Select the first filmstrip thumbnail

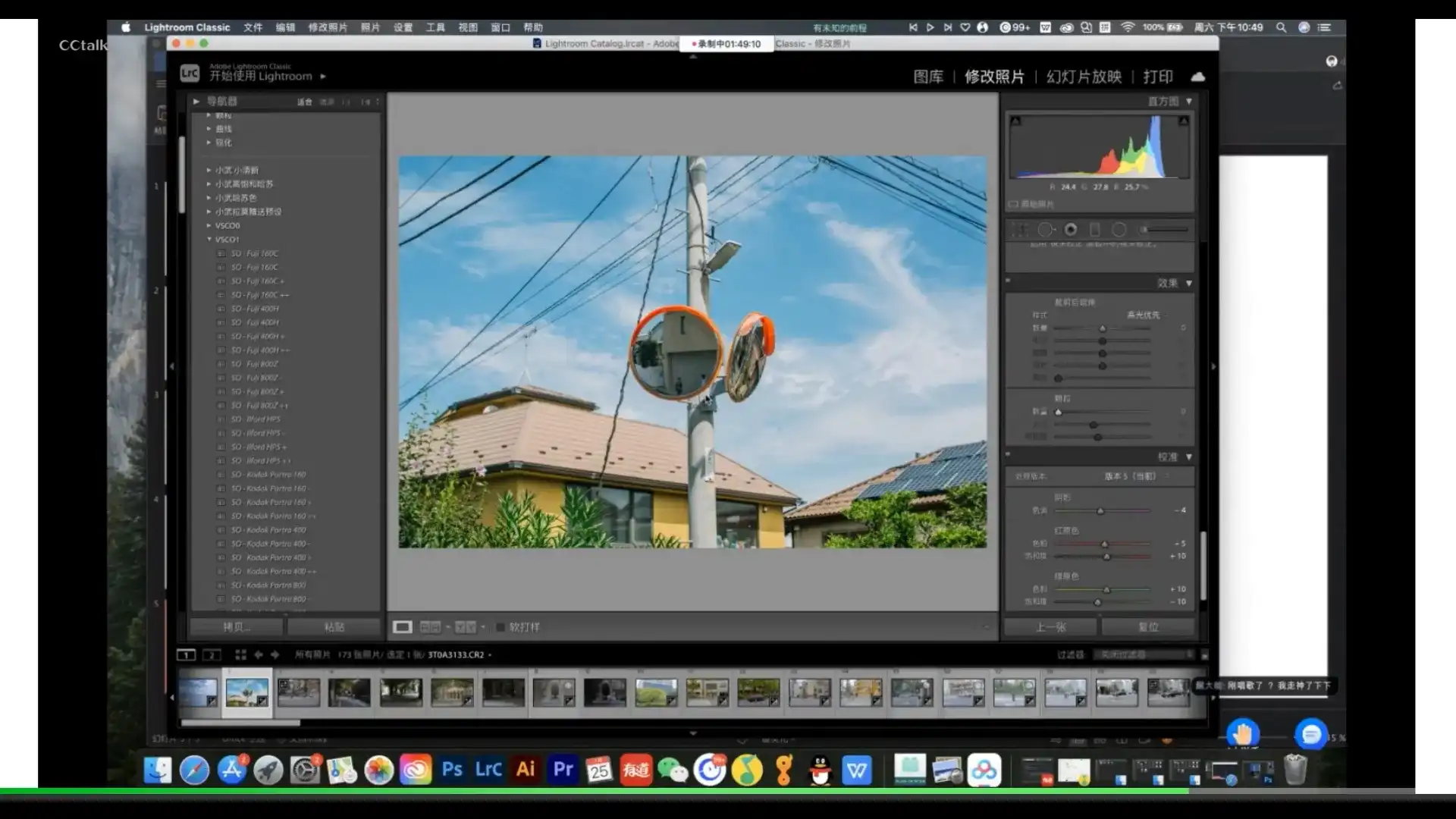tap(197, 692)
